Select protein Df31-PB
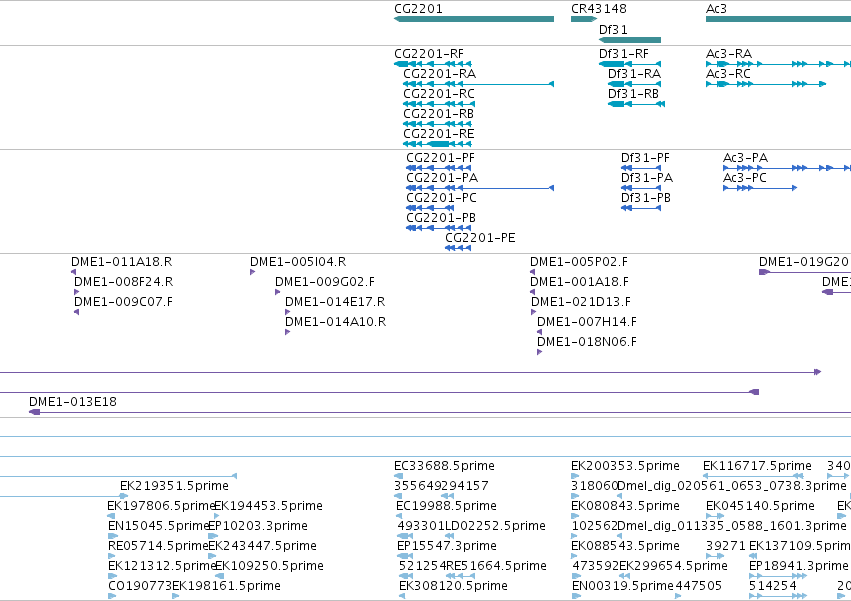Screen dimensions: 851x601 click(x=641, y=208)
